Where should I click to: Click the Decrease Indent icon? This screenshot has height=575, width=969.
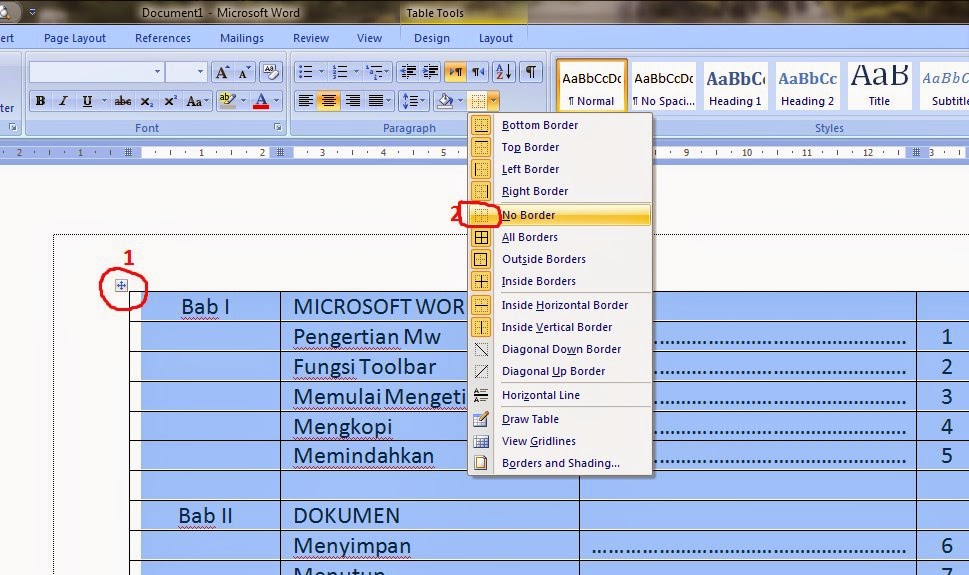(x=408, y=72)
